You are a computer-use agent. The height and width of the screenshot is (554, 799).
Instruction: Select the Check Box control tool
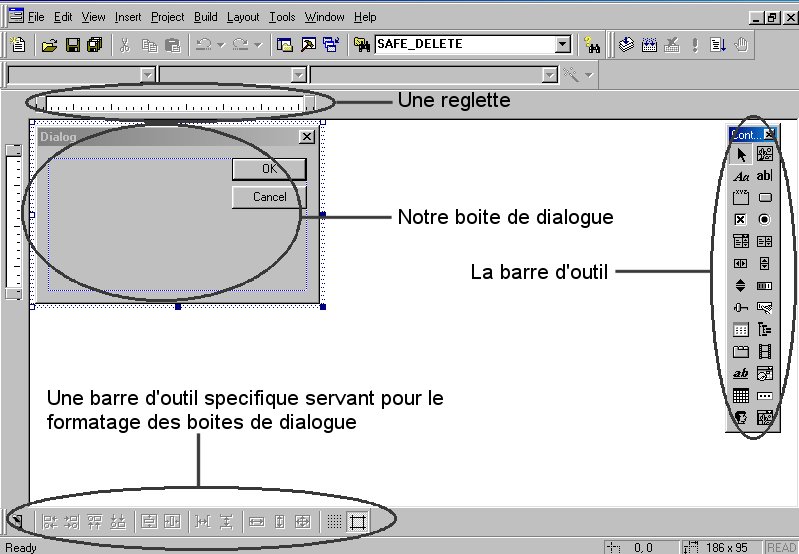(741, 220)
